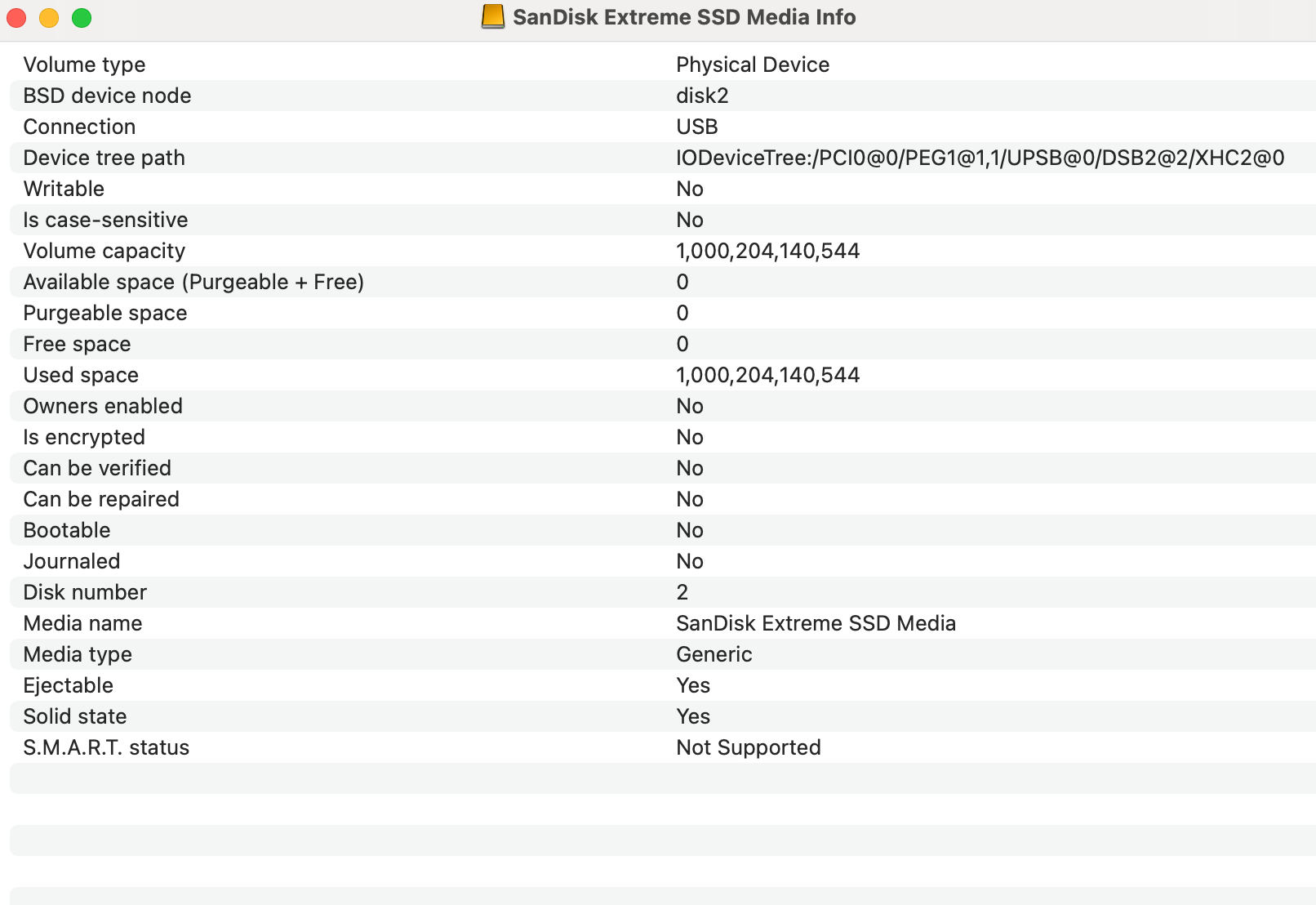Select the Available space row label
This screenshot has width=1316, height=905.
(x=193, y=282)
